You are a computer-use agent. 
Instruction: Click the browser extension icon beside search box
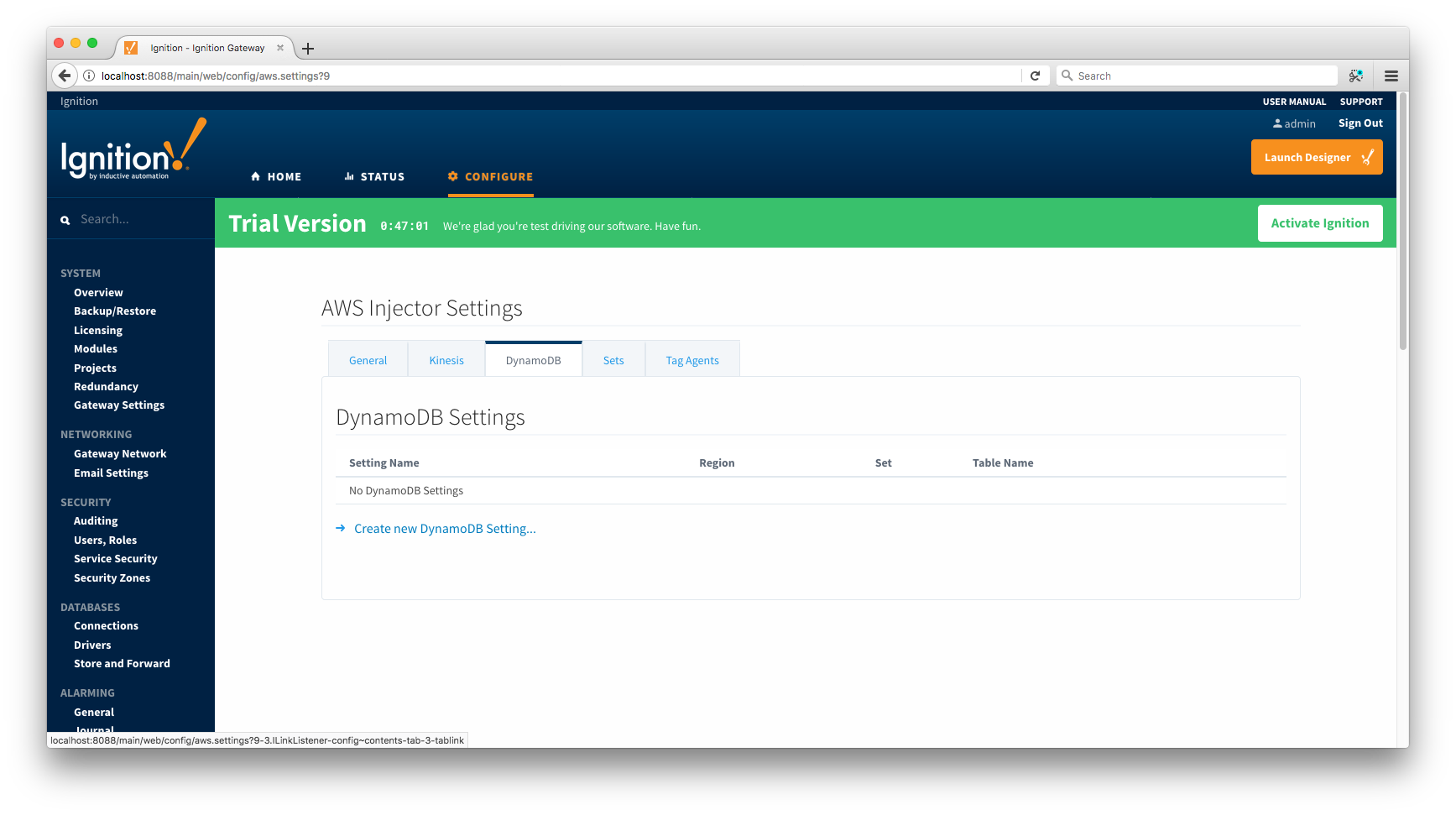pos(1355,76)
